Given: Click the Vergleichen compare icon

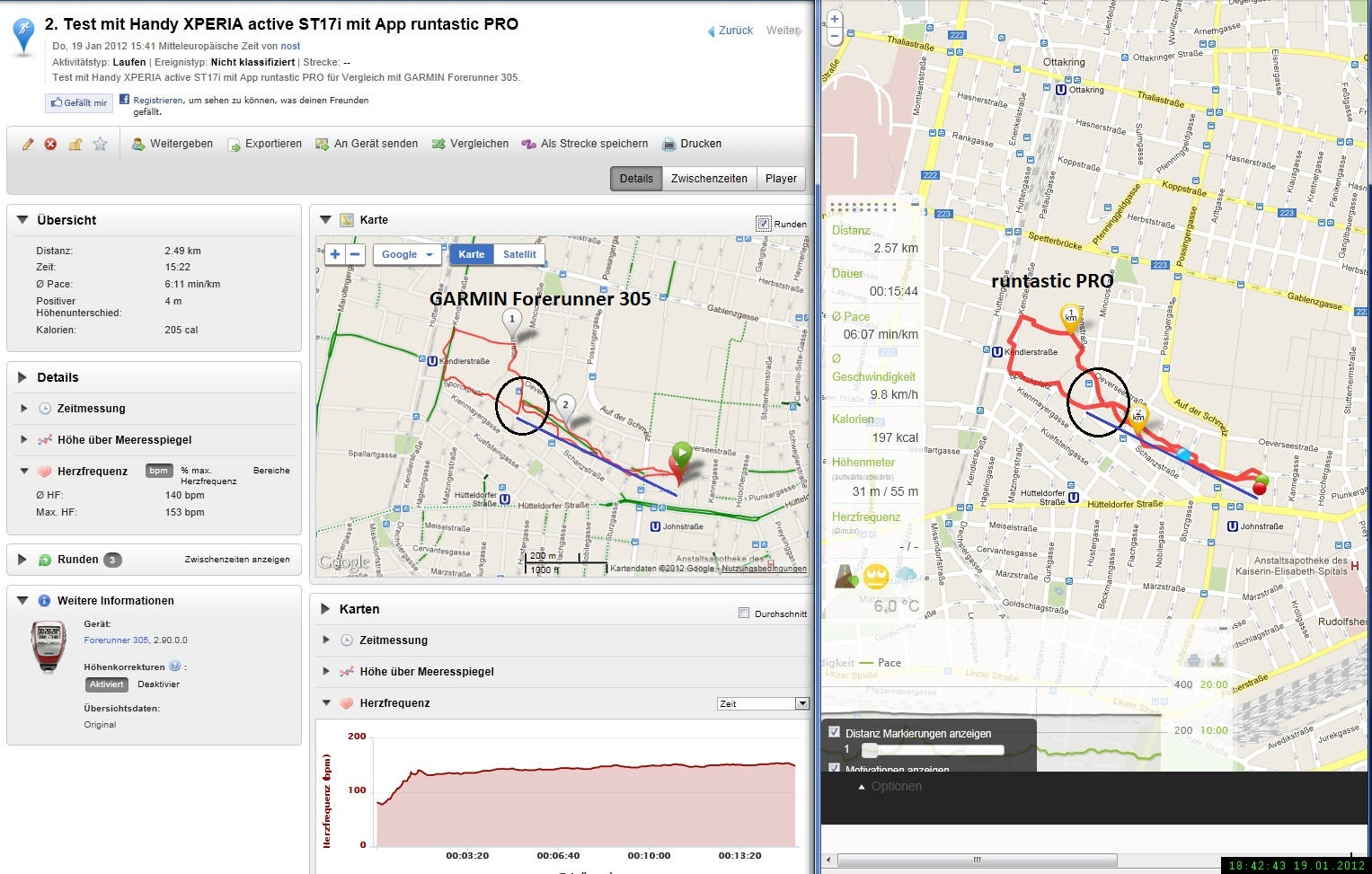Looking at the screenshot, I should pos(438,144).
